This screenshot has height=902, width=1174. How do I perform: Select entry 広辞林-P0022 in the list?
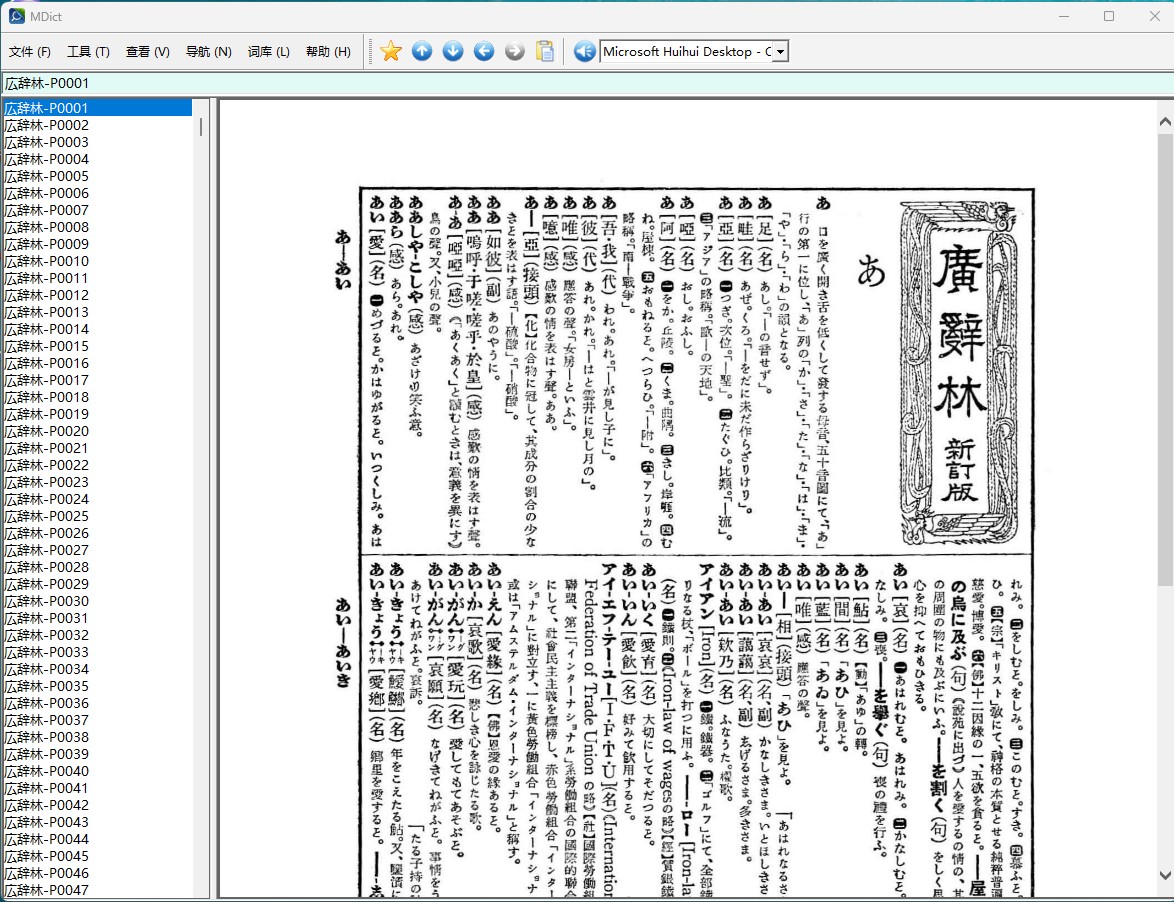pyautogui.click(x=97, y=466)
